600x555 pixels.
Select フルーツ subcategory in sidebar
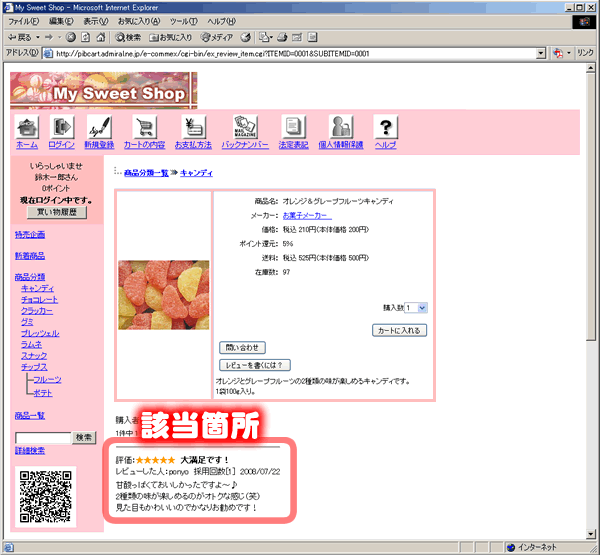(x=47, y=379)
